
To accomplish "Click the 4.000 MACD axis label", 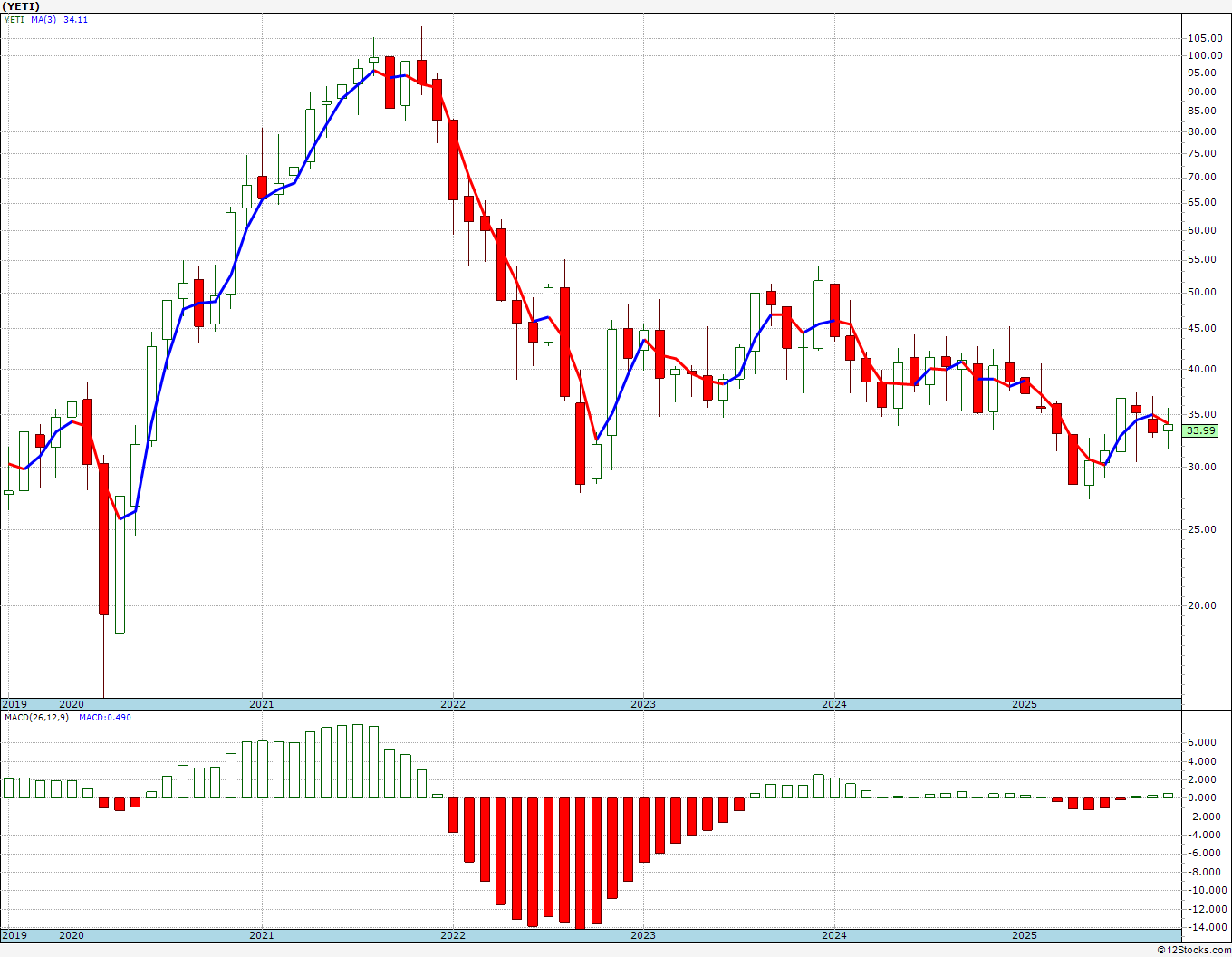I will point(1201,761).
